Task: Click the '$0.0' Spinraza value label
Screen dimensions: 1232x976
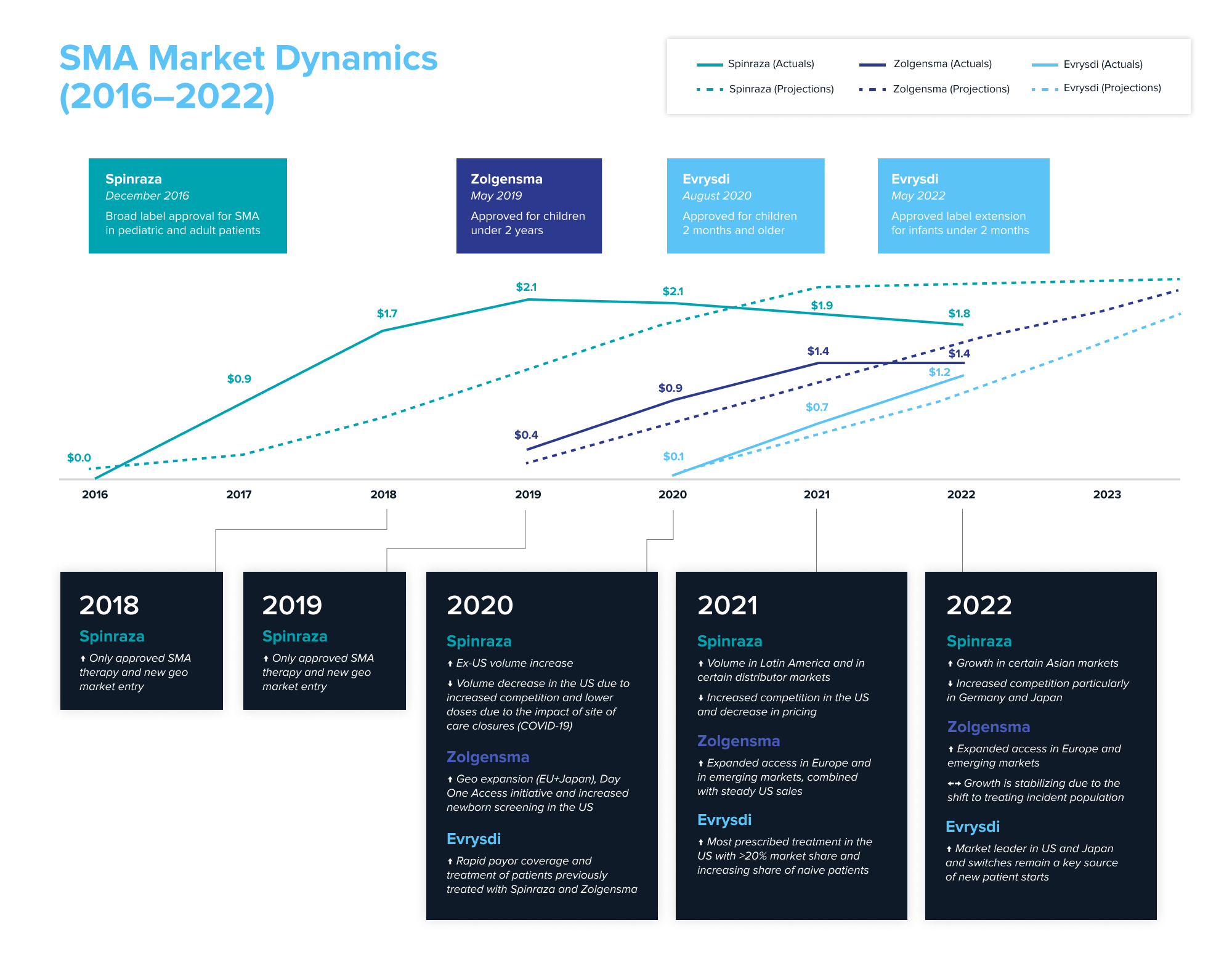Action: point(79,457)
